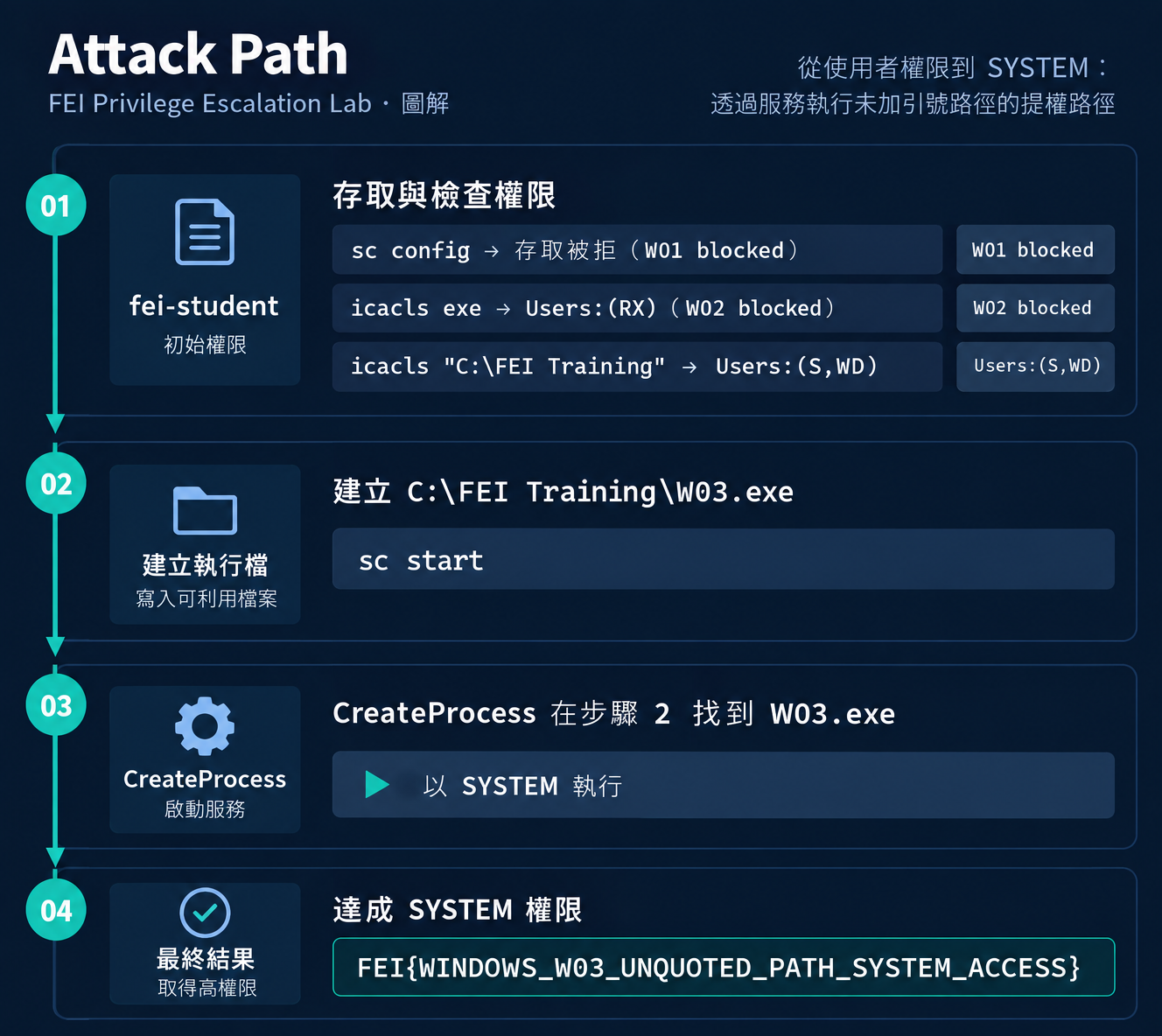Click the '透過服務執行未加引號路徑的提權路徑' description

(913, 104)
